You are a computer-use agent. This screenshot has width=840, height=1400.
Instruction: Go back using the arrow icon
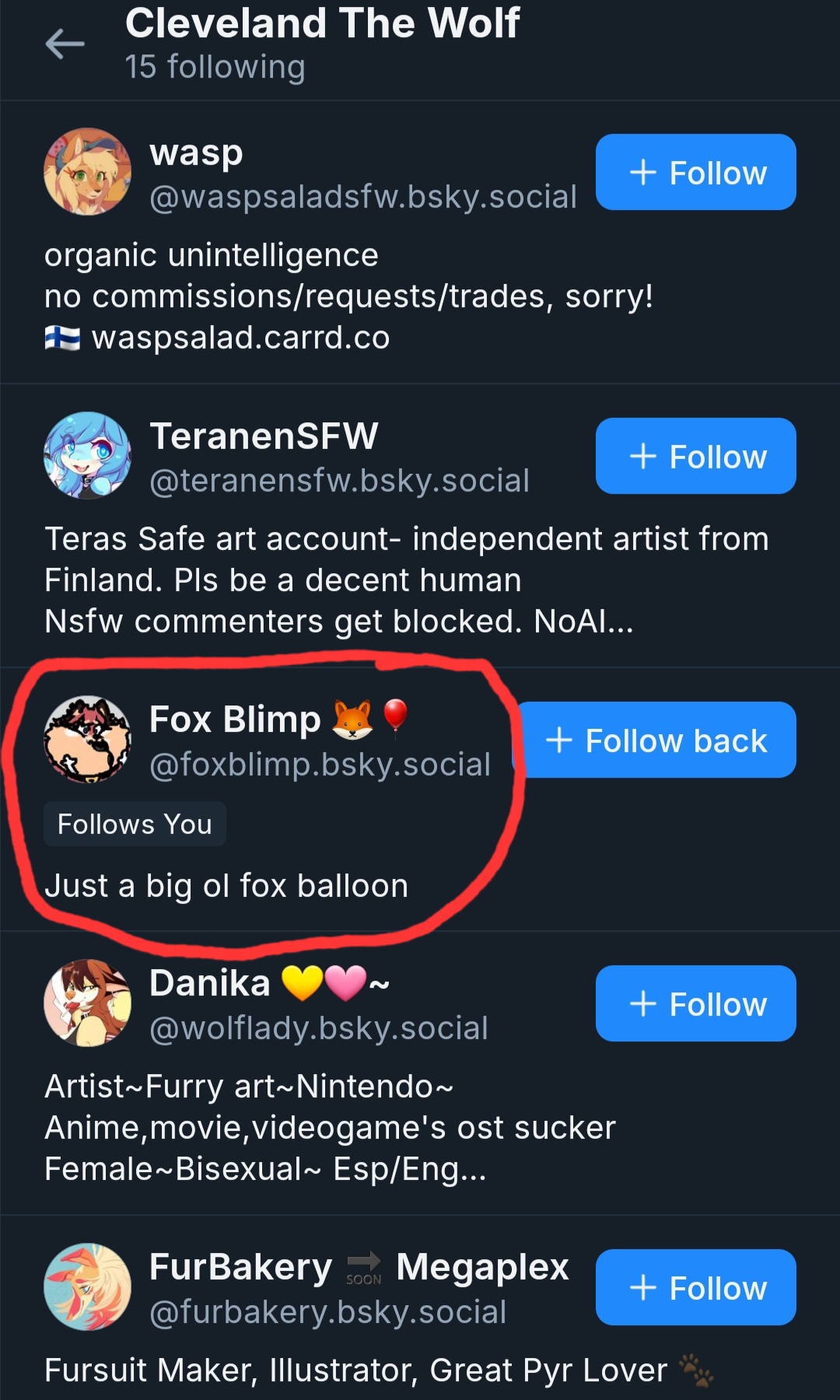[x=65, y=44]
